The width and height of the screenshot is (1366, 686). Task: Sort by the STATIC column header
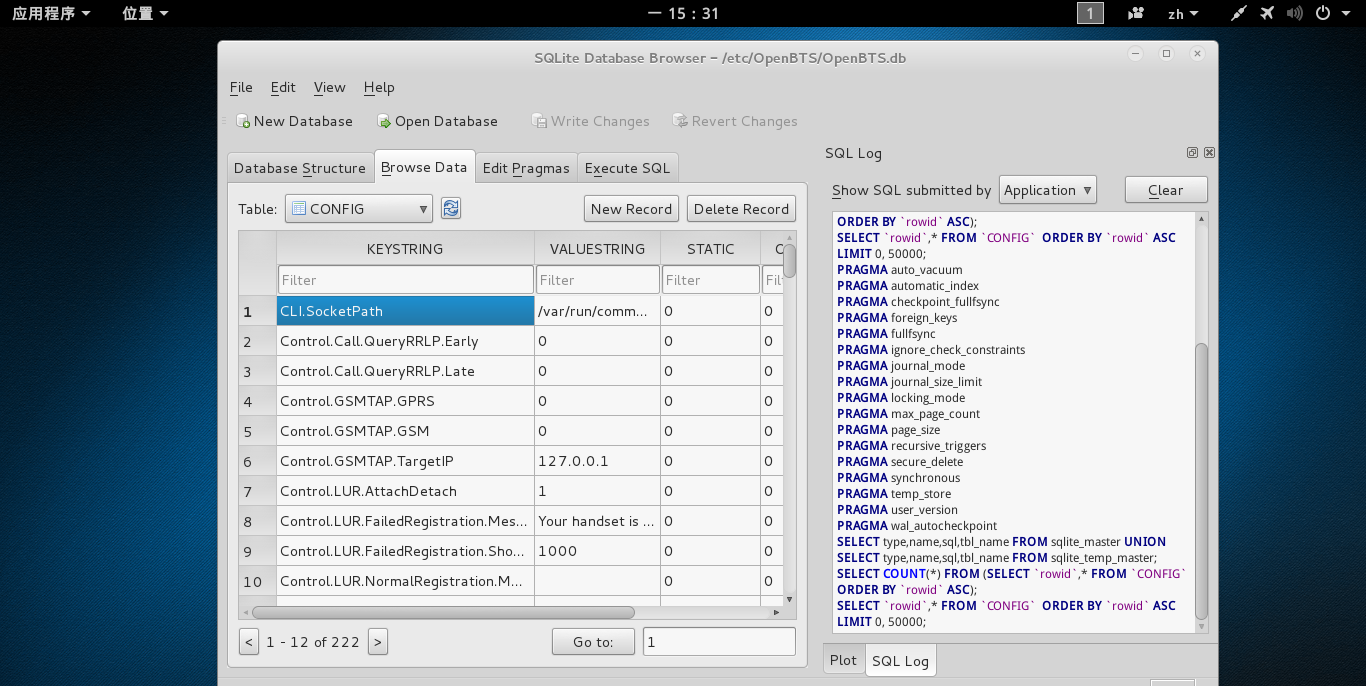[710, 249]
